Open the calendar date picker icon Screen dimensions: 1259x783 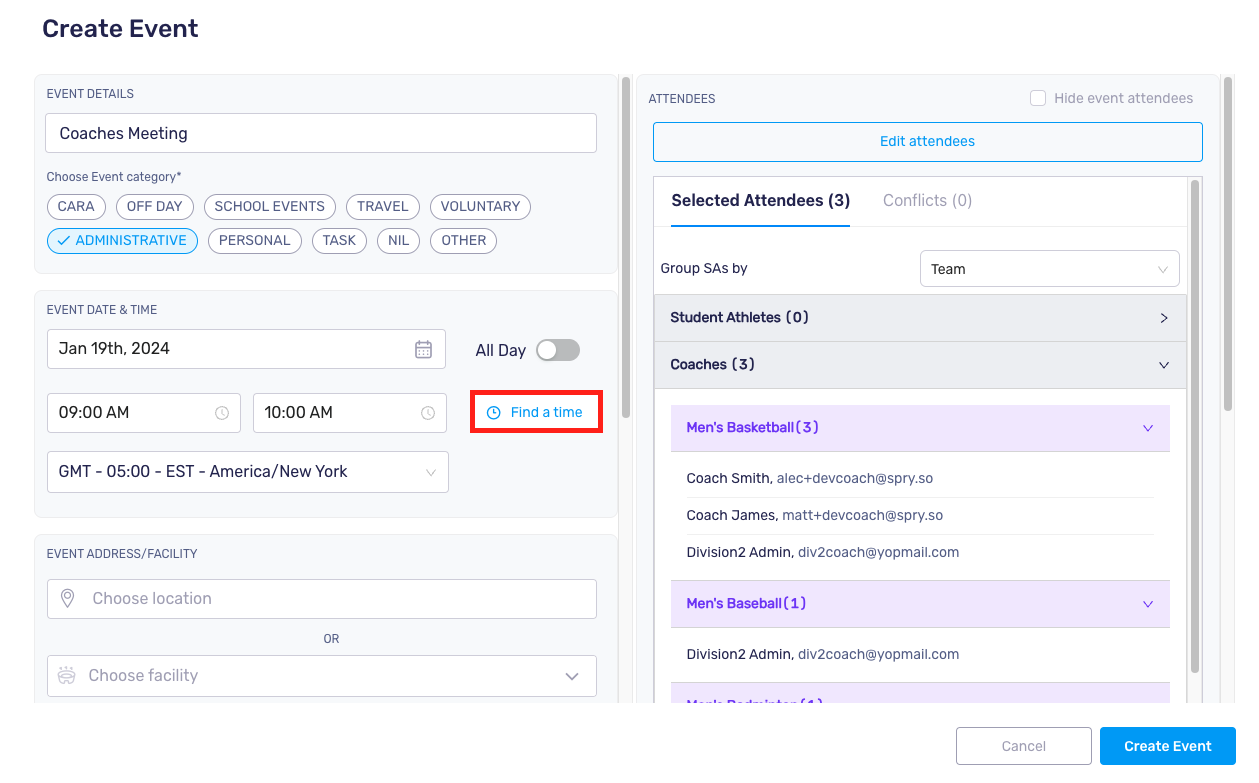(x=423, y=349)
